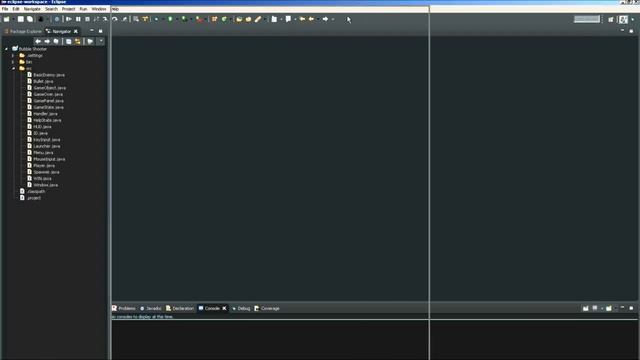
Task: Switch to the Declaration tab
Action: [x=180, y=308]
